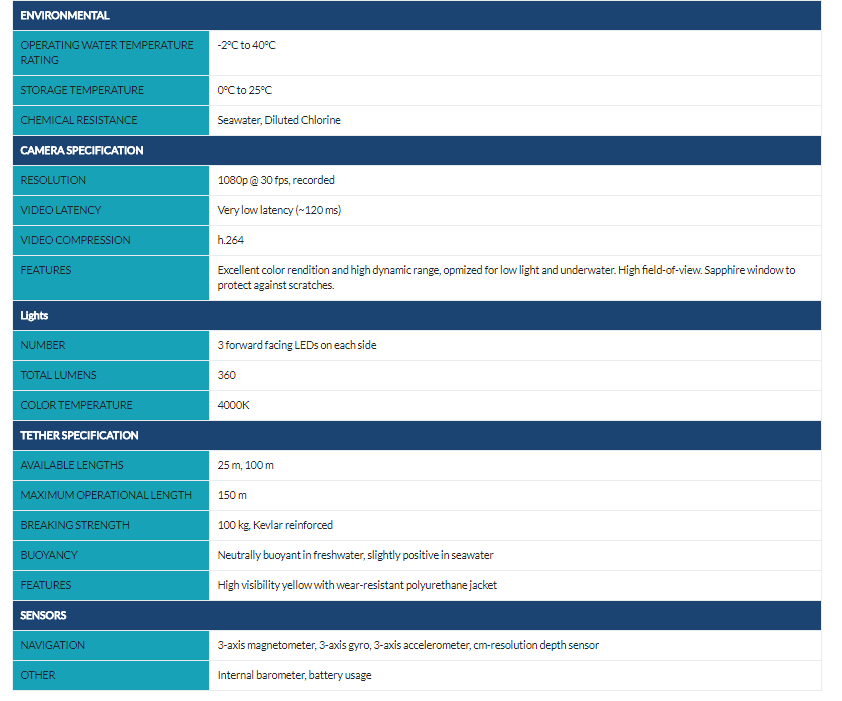Select the OTHER label cell
This screenshot has height=701, width=842.
(x=111, y=675)
